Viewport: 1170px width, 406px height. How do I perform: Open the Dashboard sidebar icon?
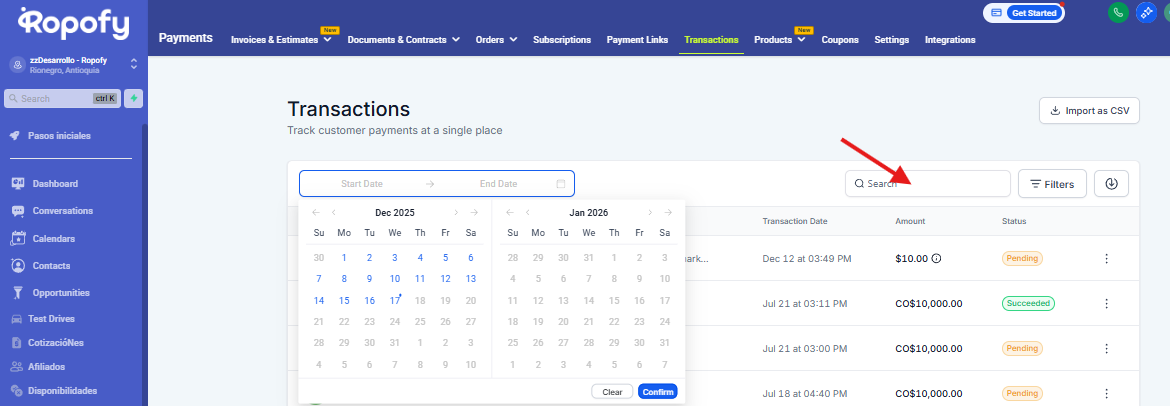click(x=17, y=184)
